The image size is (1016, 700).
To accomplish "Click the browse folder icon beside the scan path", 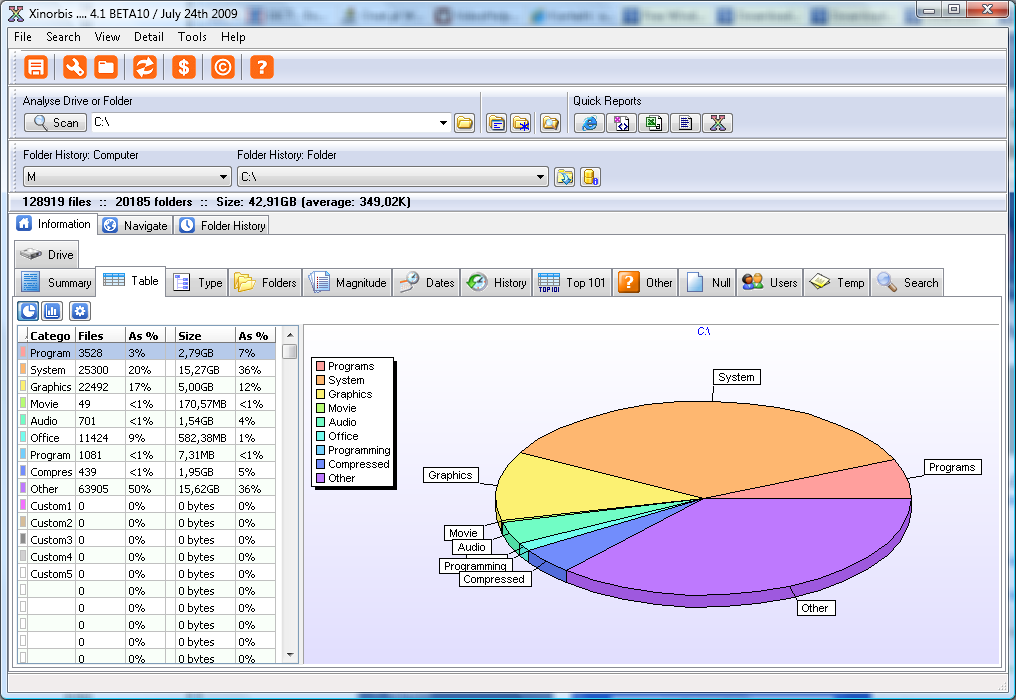I will pyautogui.click(x=465, y=122).
